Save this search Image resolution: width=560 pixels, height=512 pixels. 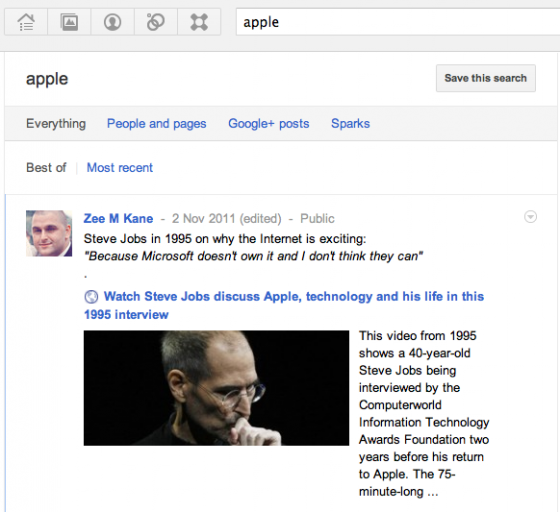click(x=486, y=78)
